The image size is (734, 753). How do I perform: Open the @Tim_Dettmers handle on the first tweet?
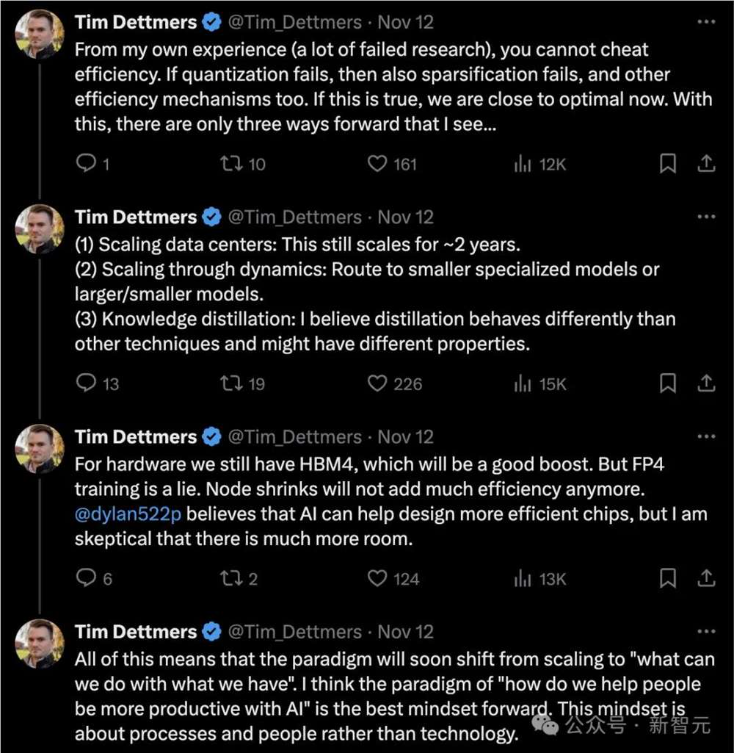(x=297, y=21)
